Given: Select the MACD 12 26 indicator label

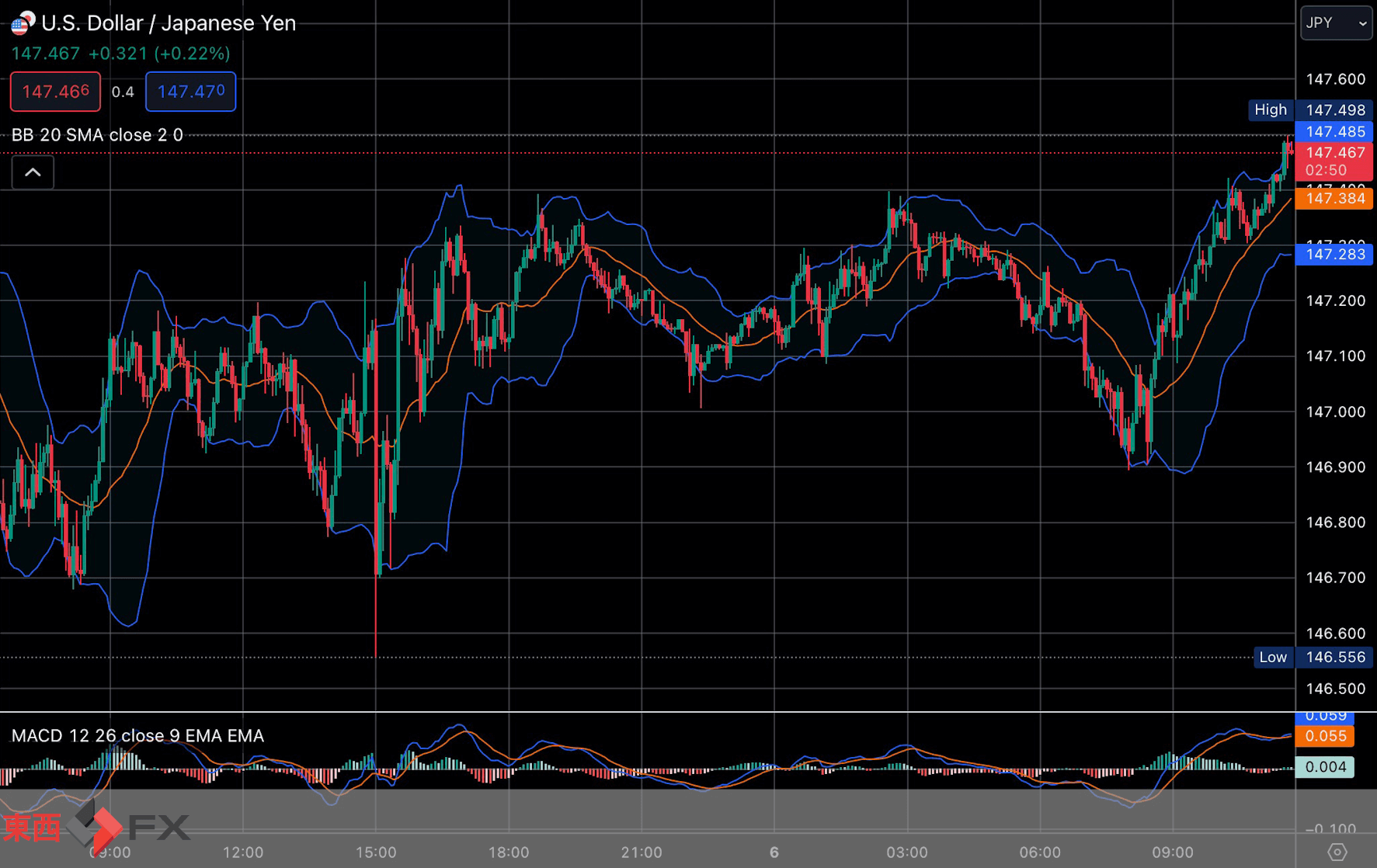Looking at the screenshot, I should click(137, 735).
